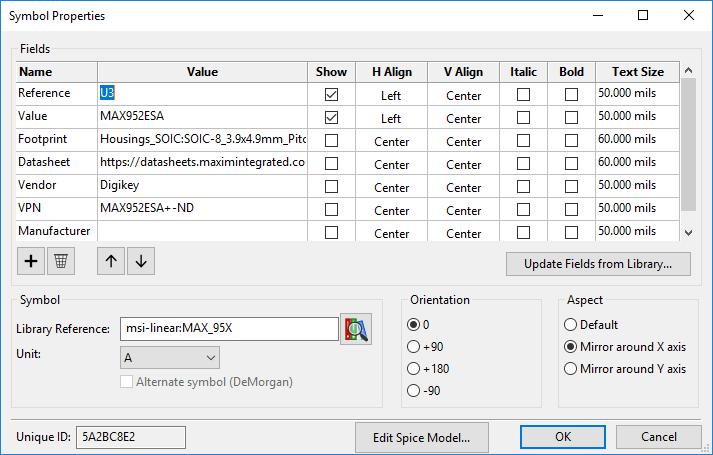Enable Italic for the Footprint field
The width and height of the screenshot is (713, 455).
point(523,140)
